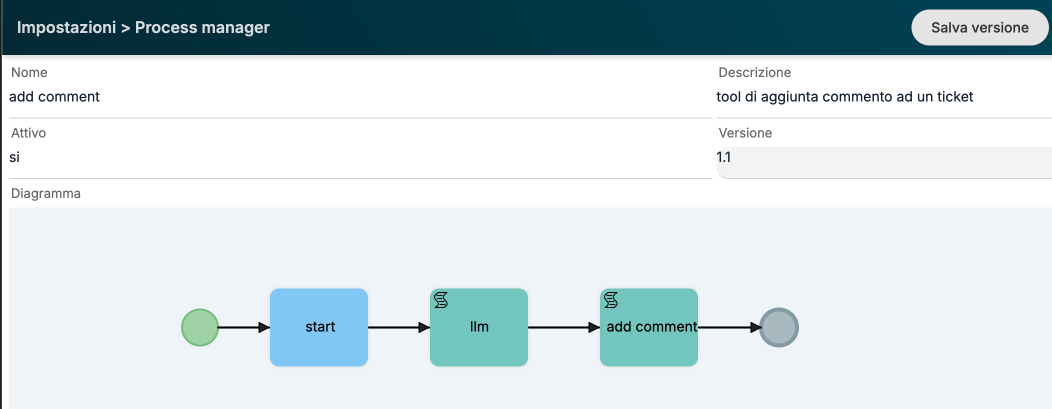Select the 'add comment' script task node
The height and width of the screenshot is (409, 1052).
649,327
